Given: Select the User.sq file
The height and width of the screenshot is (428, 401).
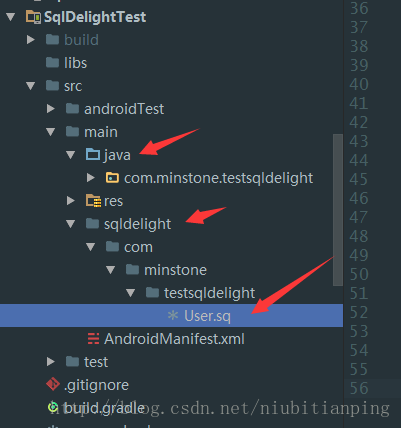Looking at the screenshot, I should [x=171, y=315].
